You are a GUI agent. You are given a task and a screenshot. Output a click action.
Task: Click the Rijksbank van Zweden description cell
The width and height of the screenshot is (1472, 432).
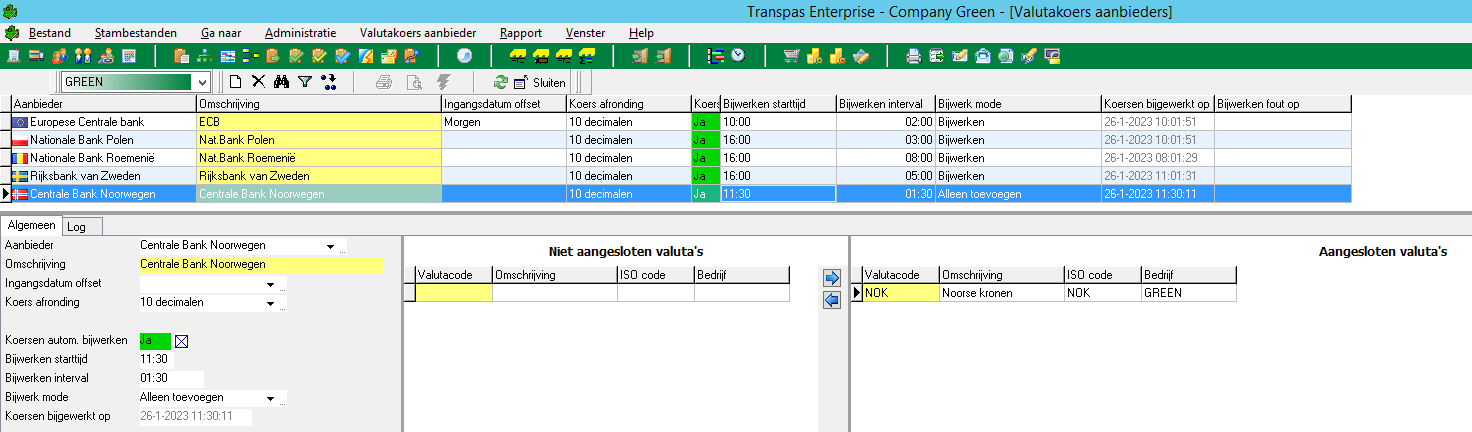319,176
